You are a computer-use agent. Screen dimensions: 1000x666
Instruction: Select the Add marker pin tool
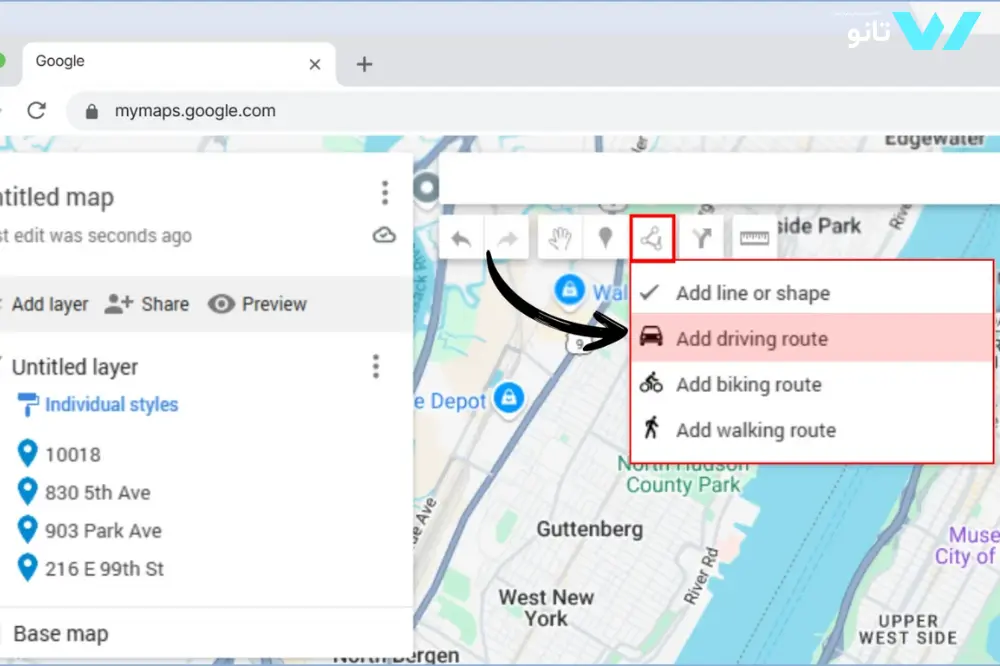(x=605, y=238)
